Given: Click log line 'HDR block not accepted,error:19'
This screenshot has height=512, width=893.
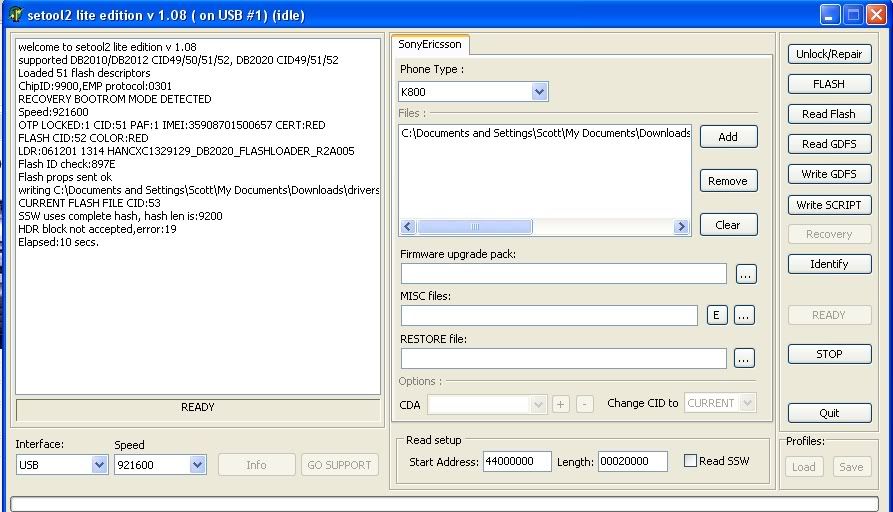Looking at the screenshot, I should 97,229.
